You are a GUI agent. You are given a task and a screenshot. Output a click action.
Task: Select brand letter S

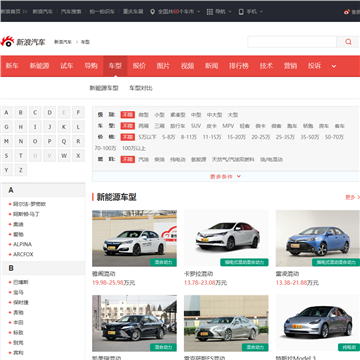tap(6, 156)
